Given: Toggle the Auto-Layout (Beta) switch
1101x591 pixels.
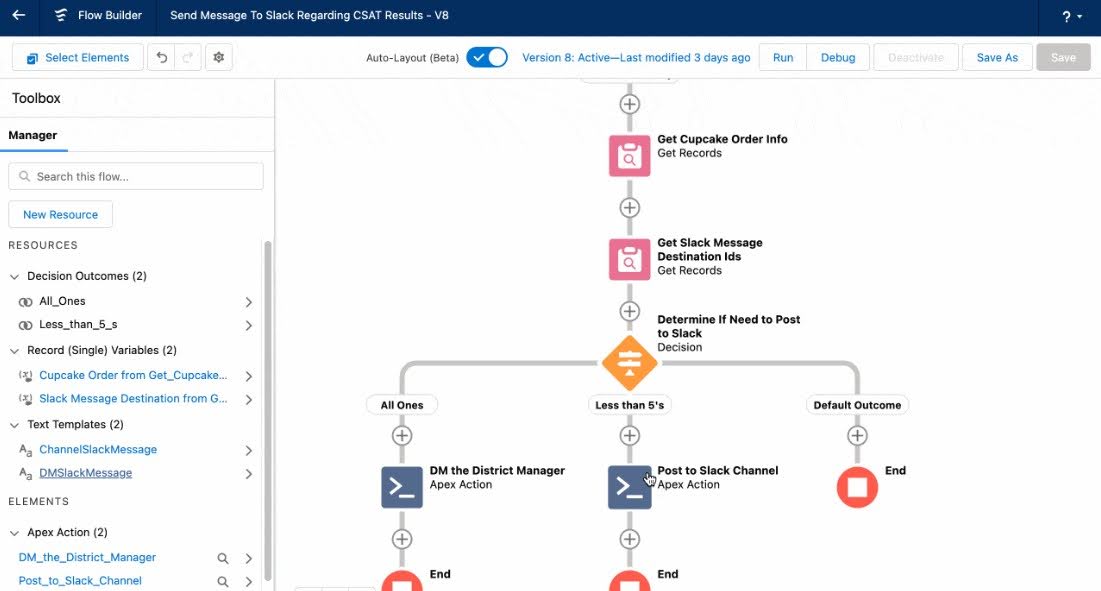Looking at the screenshot, I should [488, 58].
